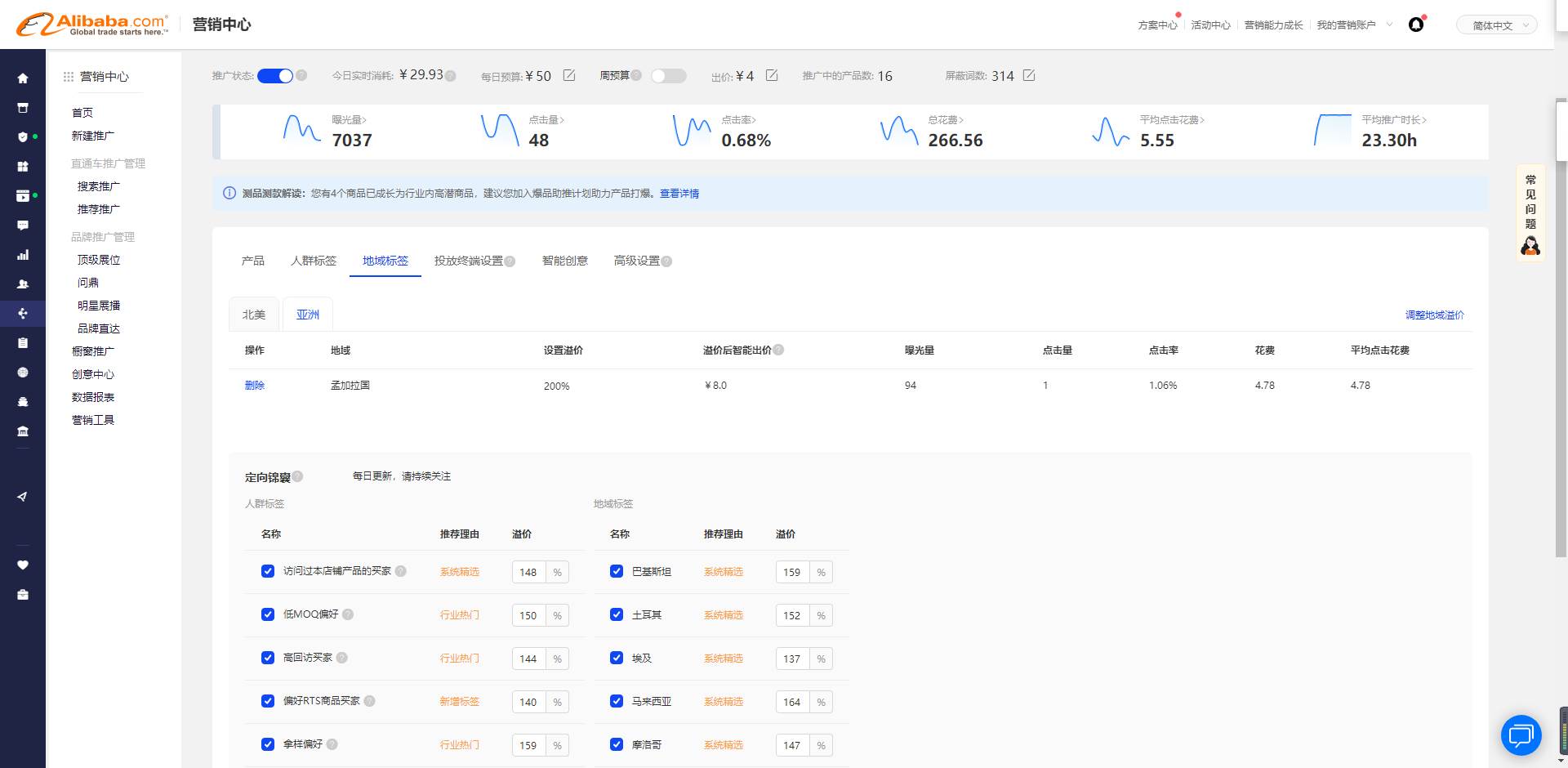Edit the blocked words 314 pencil icon
This screenshot has height=768, width=1568.
pyautogui.click(x=1029, y=75)
